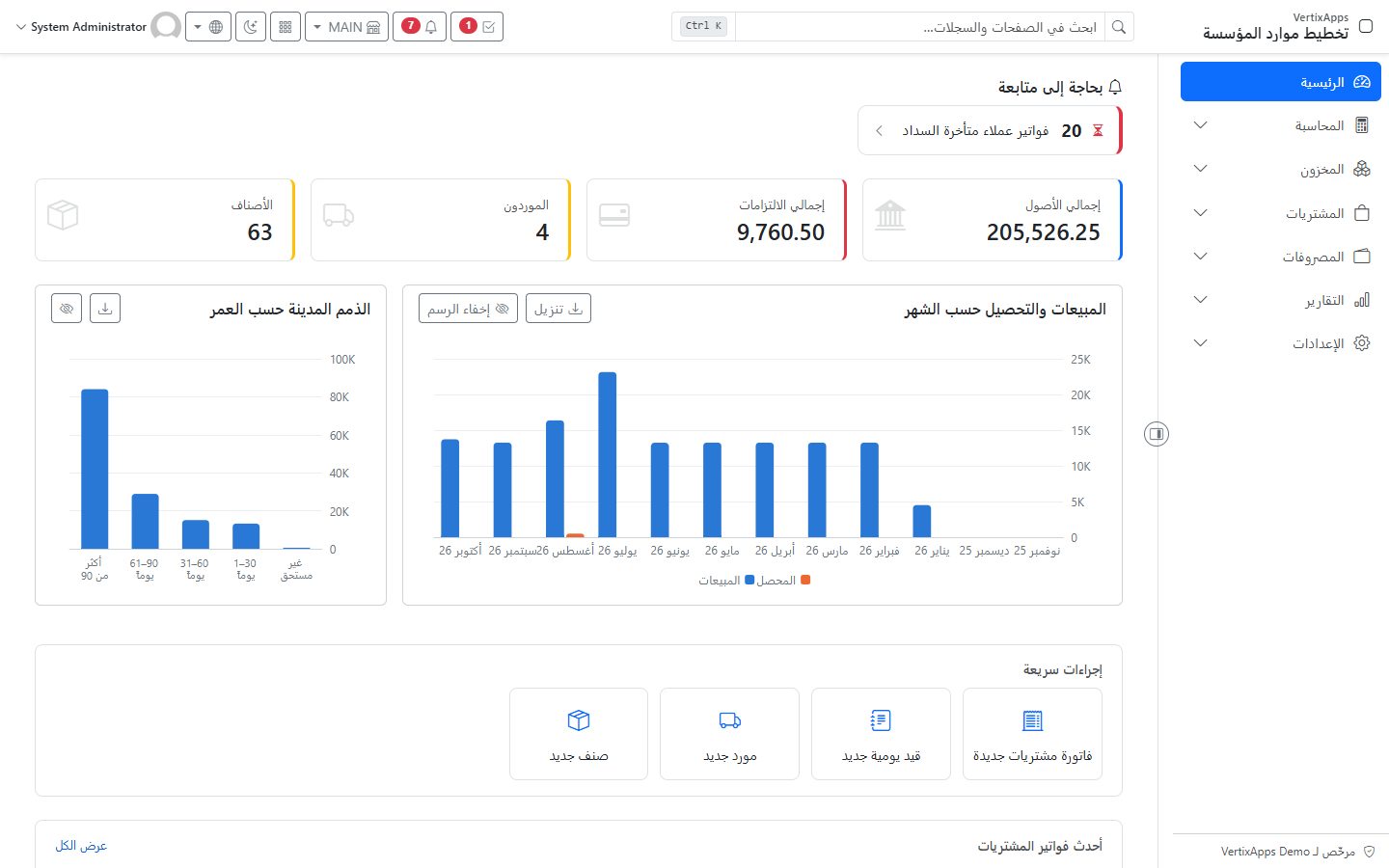1389x868 pixels.
Task: Click عرض الكل for latest purchase invoices
Action: pos(81,846)
